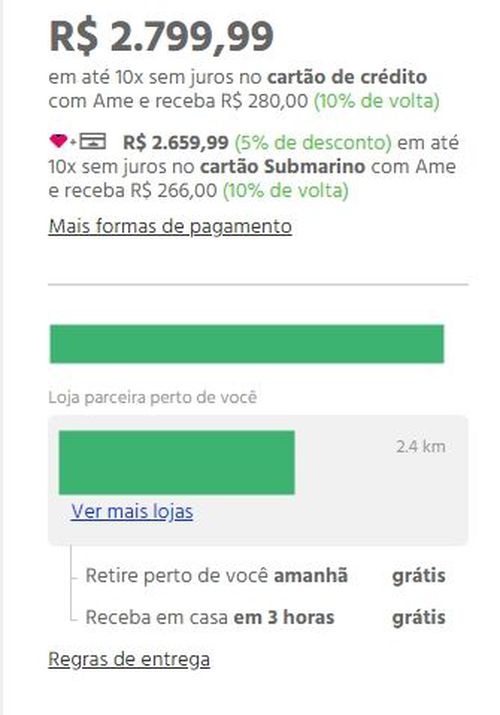Click the Submarino credit card icon
Image resolution: width=500 pixels, height=715 pixels.
[x=93, y=141]
